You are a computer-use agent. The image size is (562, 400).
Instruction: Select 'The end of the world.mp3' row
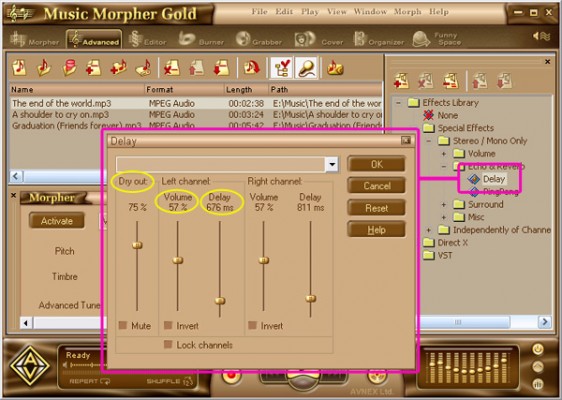click(196, 104)
